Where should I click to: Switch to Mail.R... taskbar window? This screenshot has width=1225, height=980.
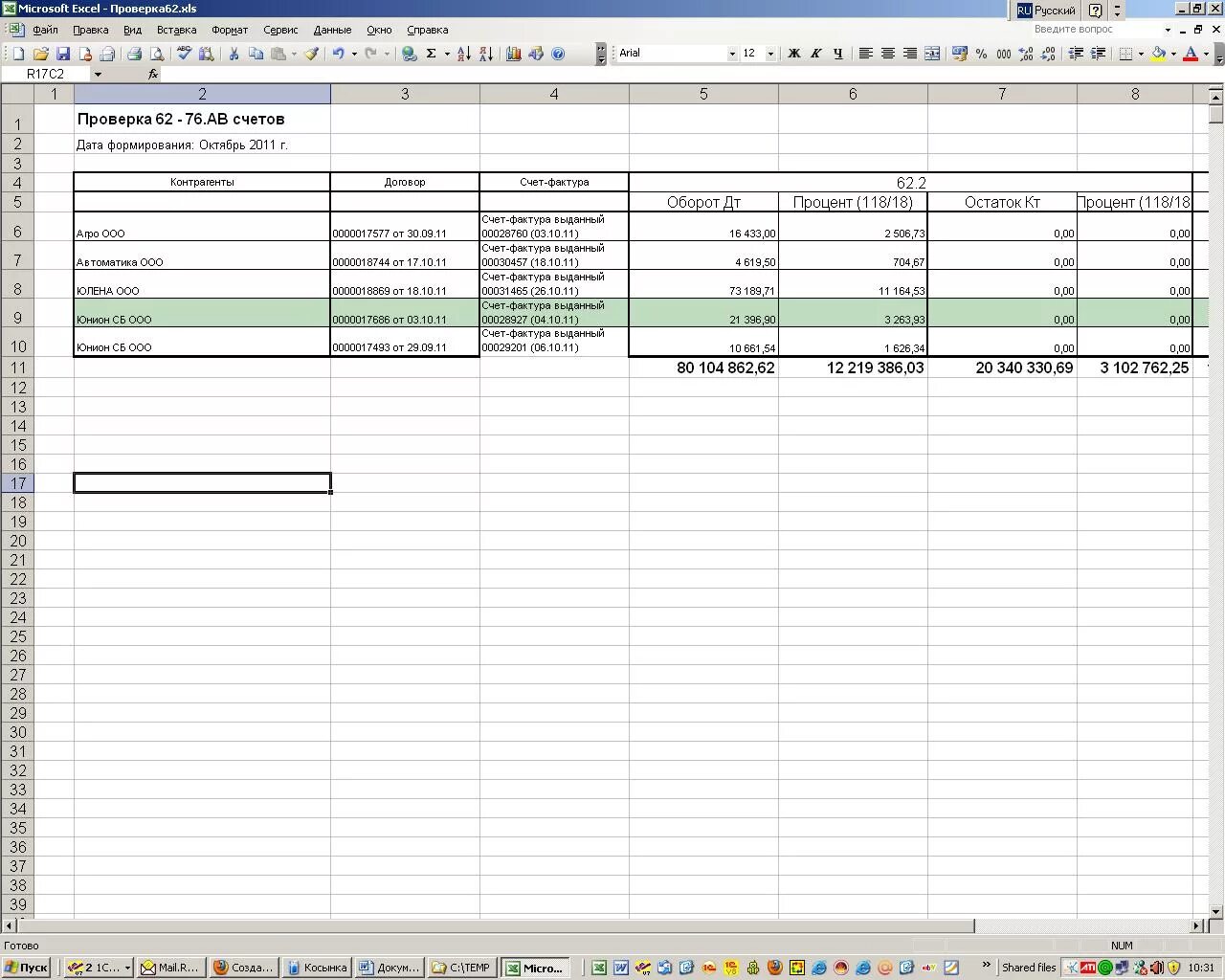tap(169, 968)
